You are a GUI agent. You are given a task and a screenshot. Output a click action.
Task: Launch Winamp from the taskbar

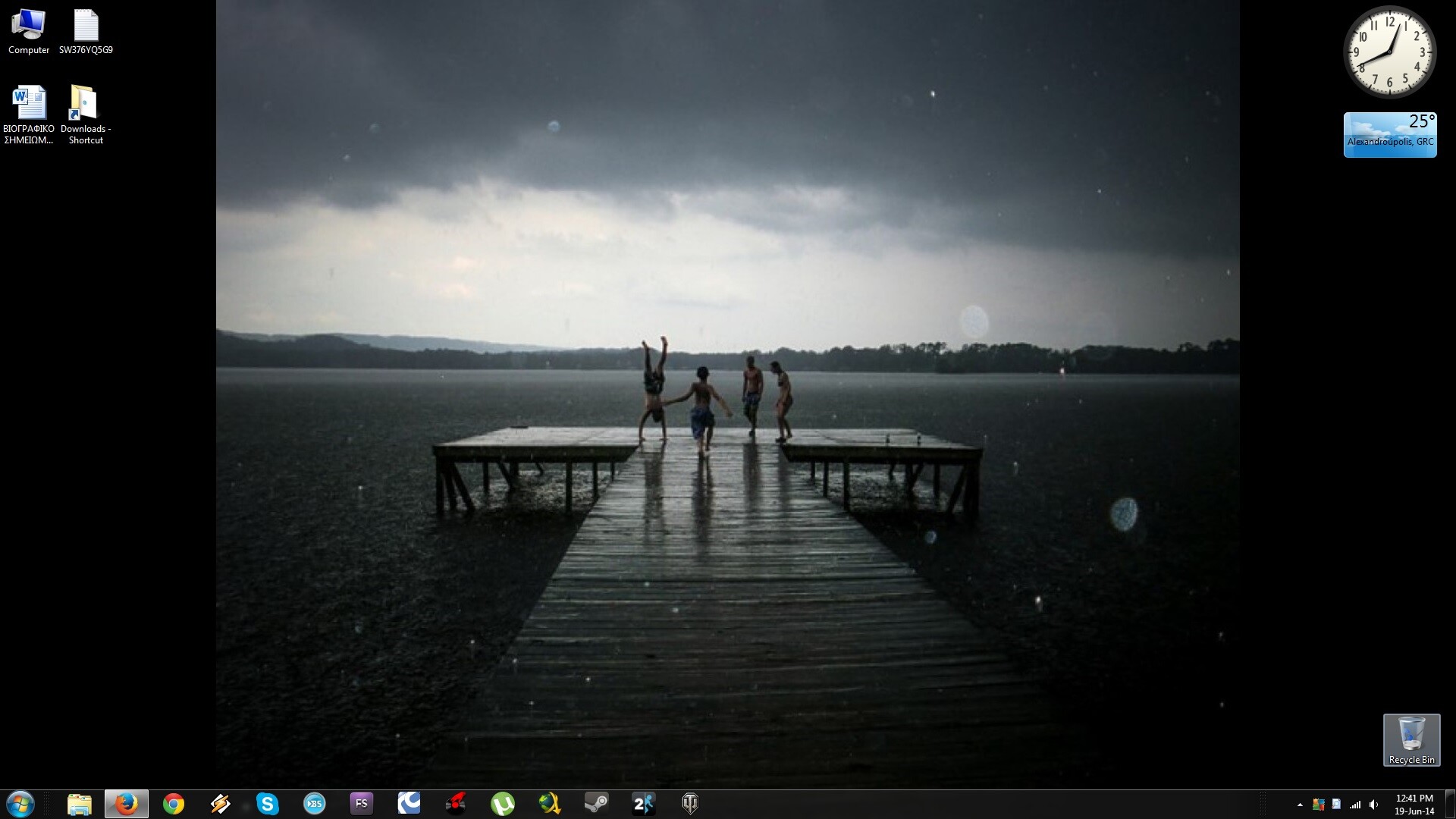coord(221,804)
